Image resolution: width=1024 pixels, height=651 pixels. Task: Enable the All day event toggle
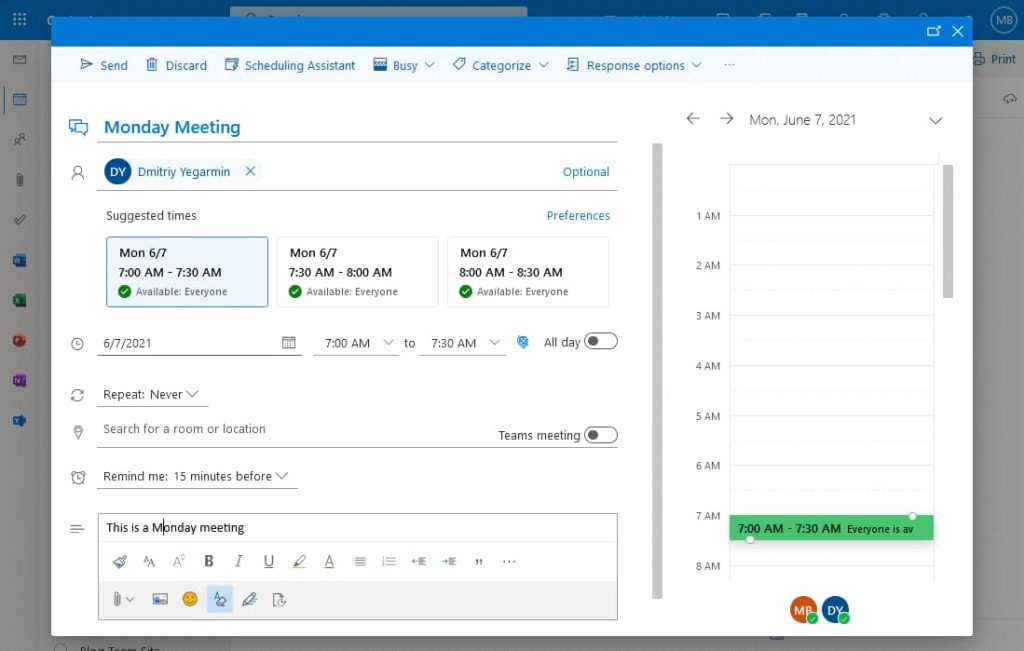(x=601, y=341)
